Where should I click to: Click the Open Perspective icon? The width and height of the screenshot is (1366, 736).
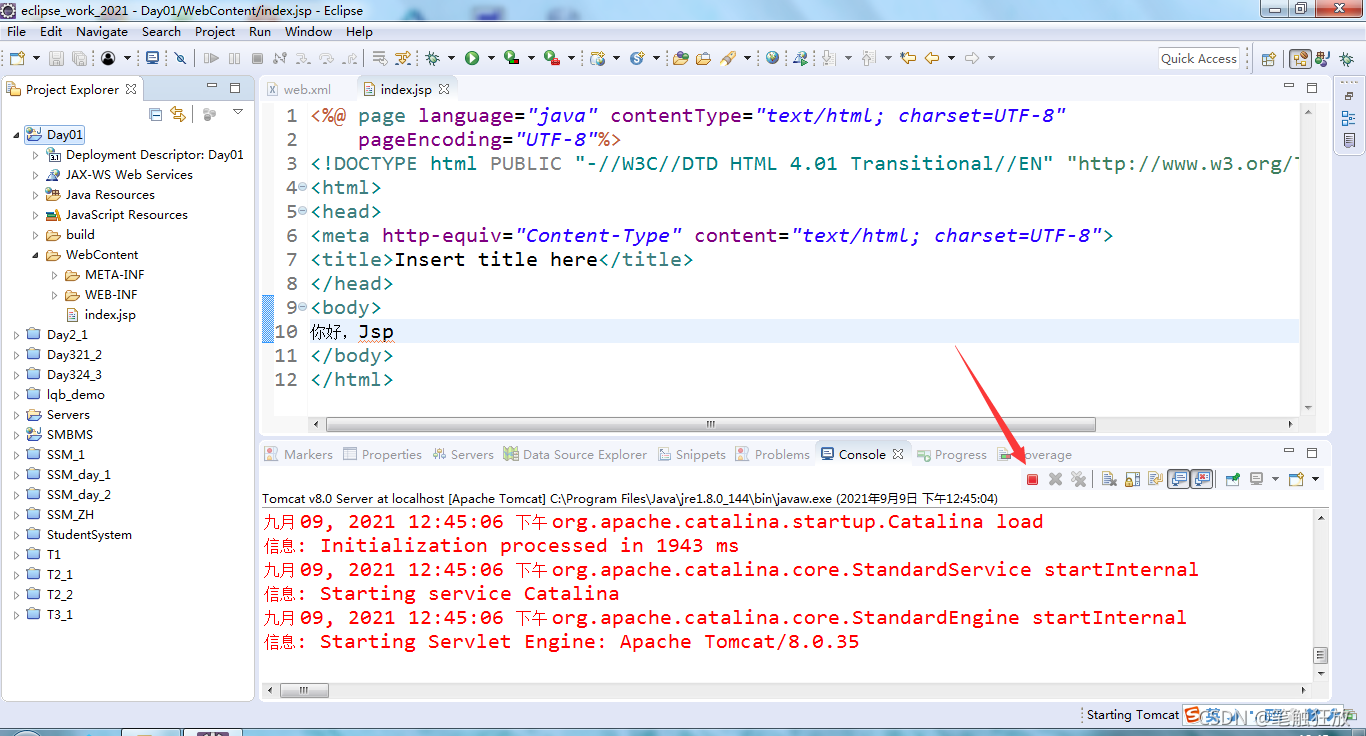tap(1268, 59)
